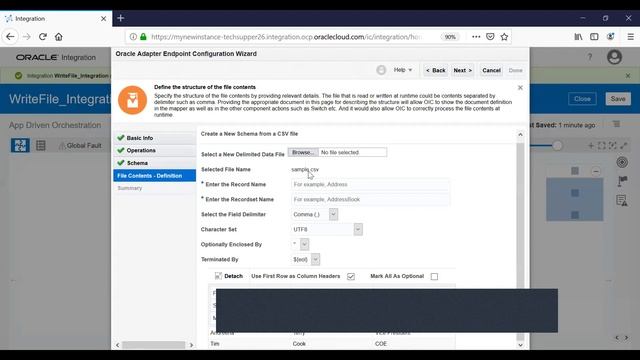The image size is (640, 360).
Task: Click the 90% zoom level indicator
Action: coord(450,37)
